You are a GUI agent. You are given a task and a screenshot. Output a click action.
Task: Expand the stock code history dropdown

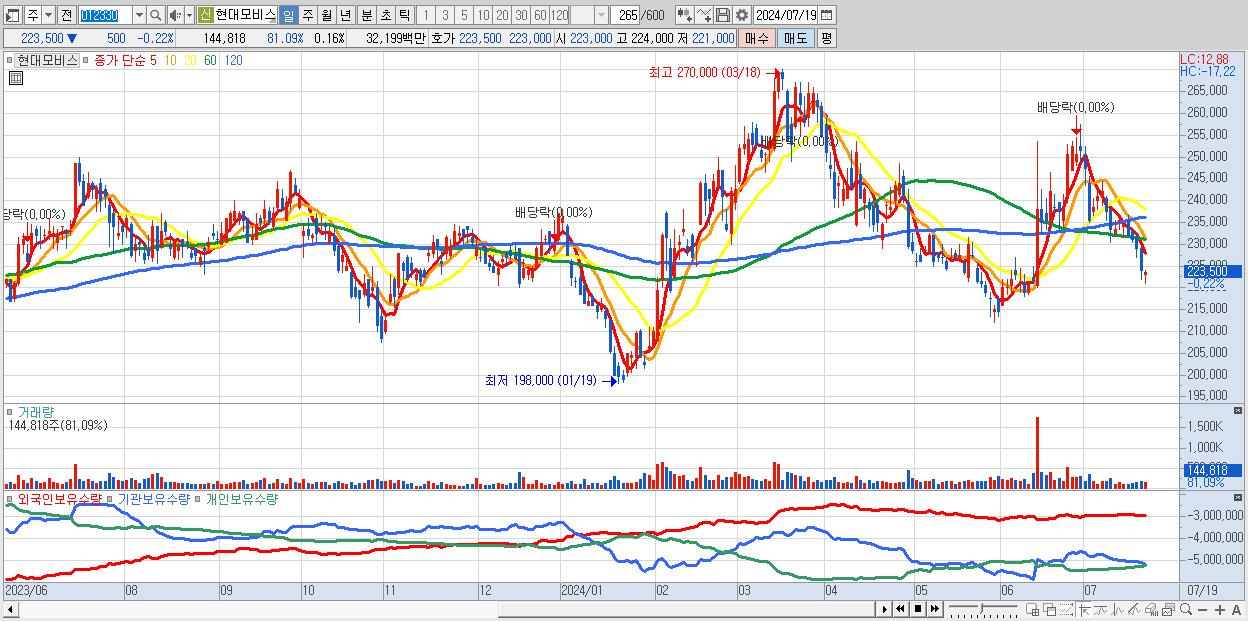pyautogui.click(x=139, y=15)
